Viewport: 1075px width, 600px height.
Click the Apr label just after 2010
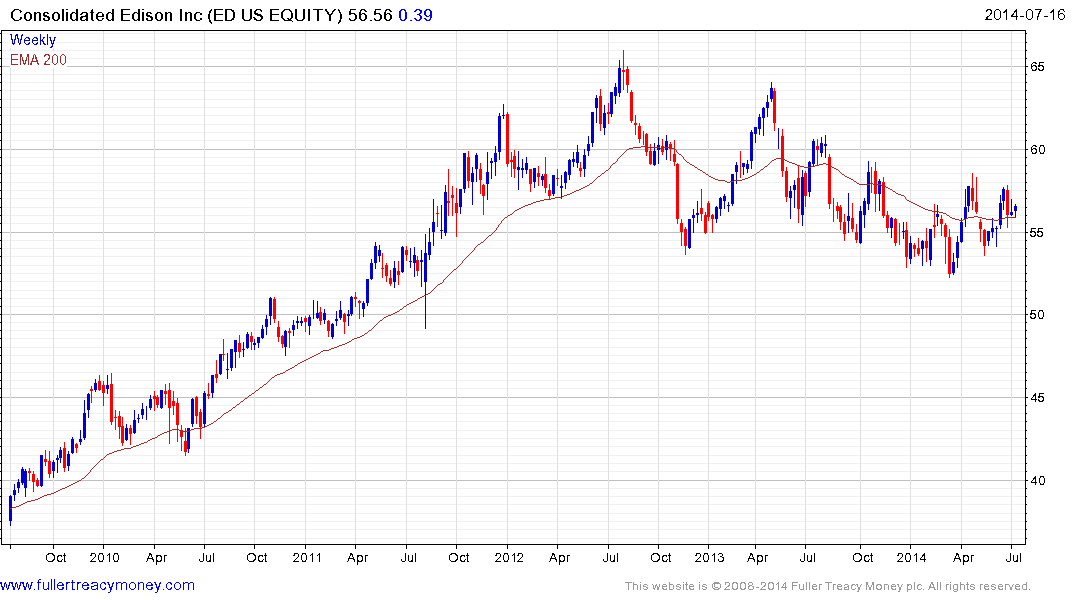point(156,557)
